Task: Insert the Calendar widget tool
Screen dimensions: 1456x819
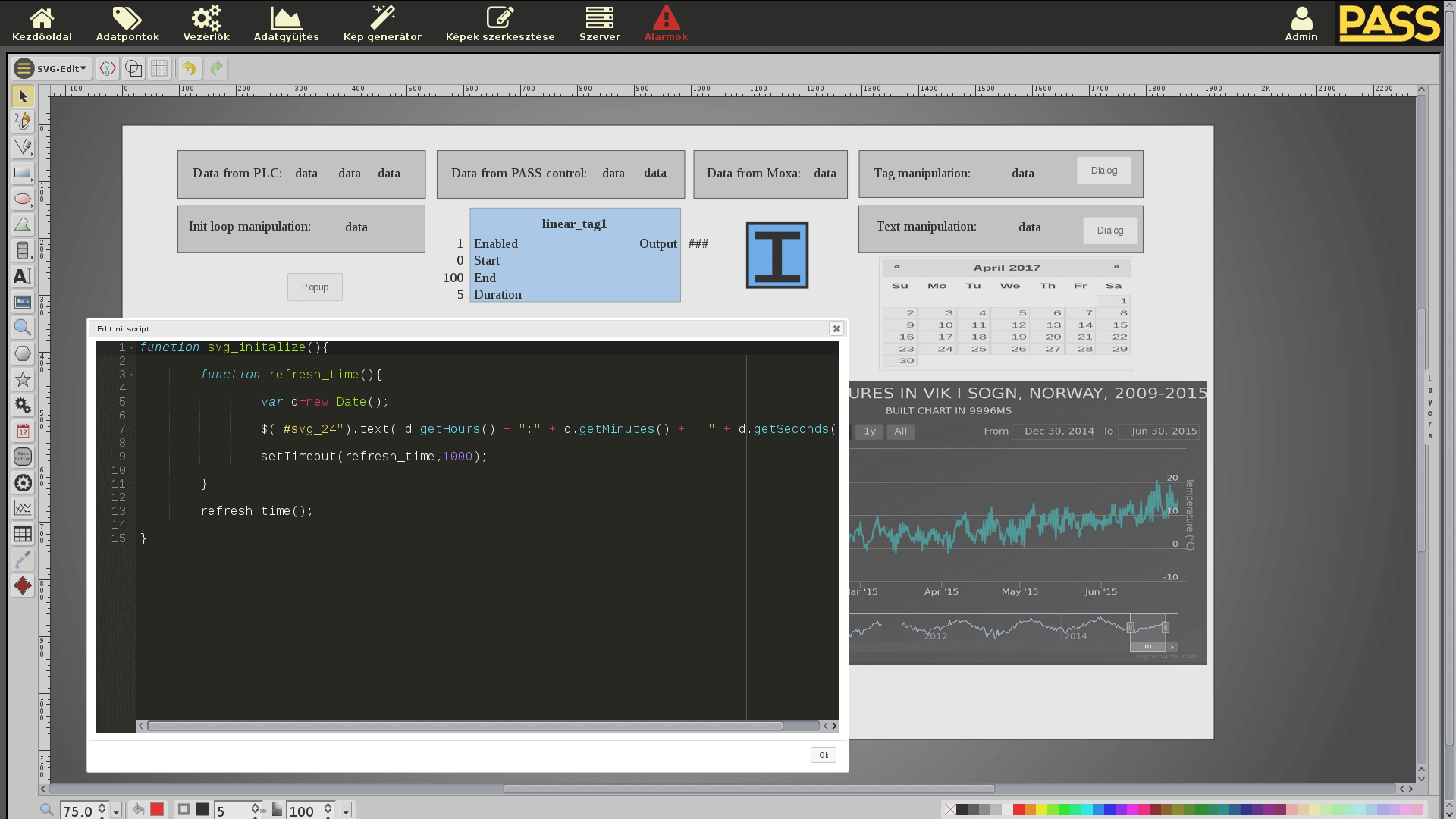Action: (x=23, y=431)
